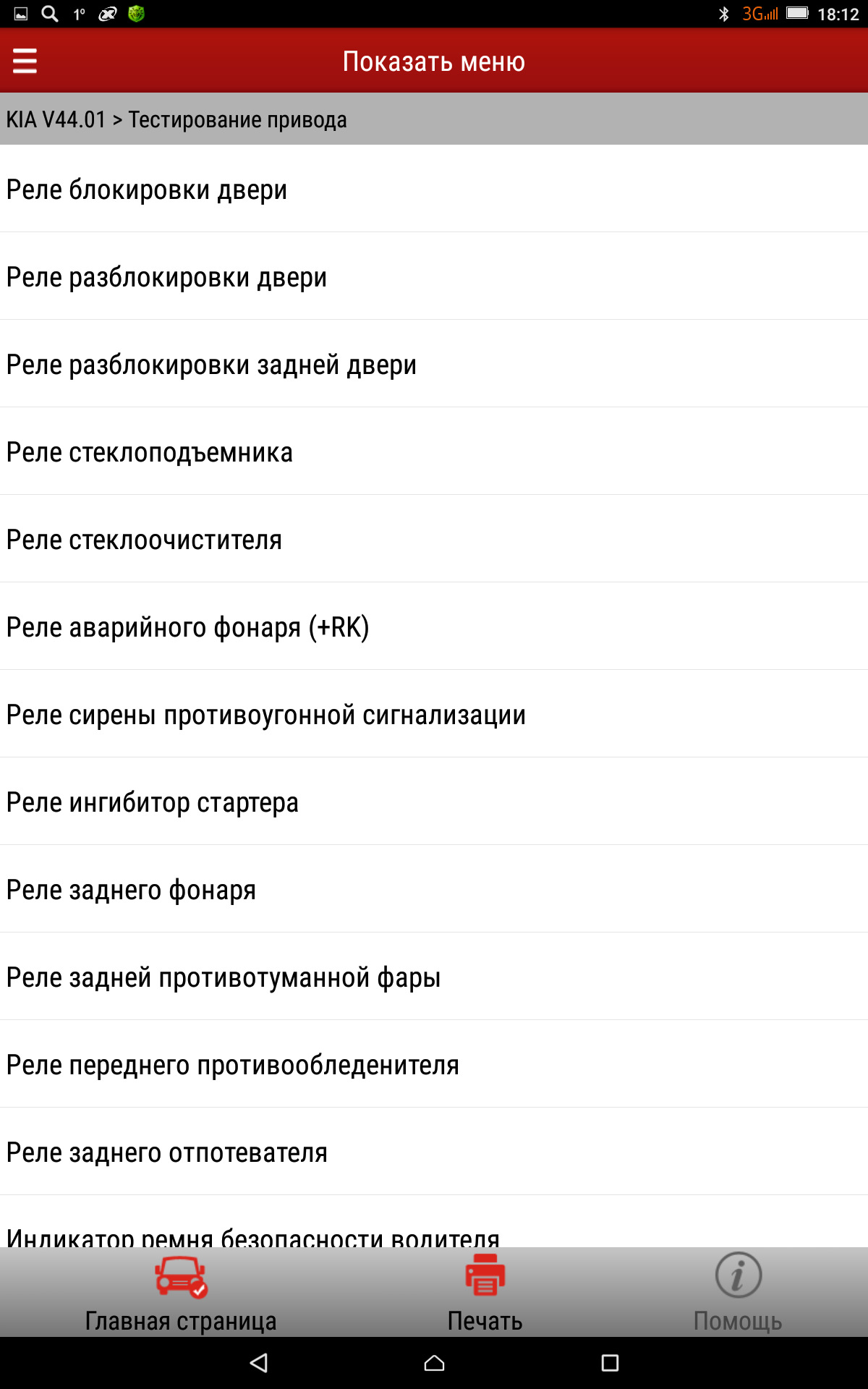Tap the red car home icon

[181, 1277]
